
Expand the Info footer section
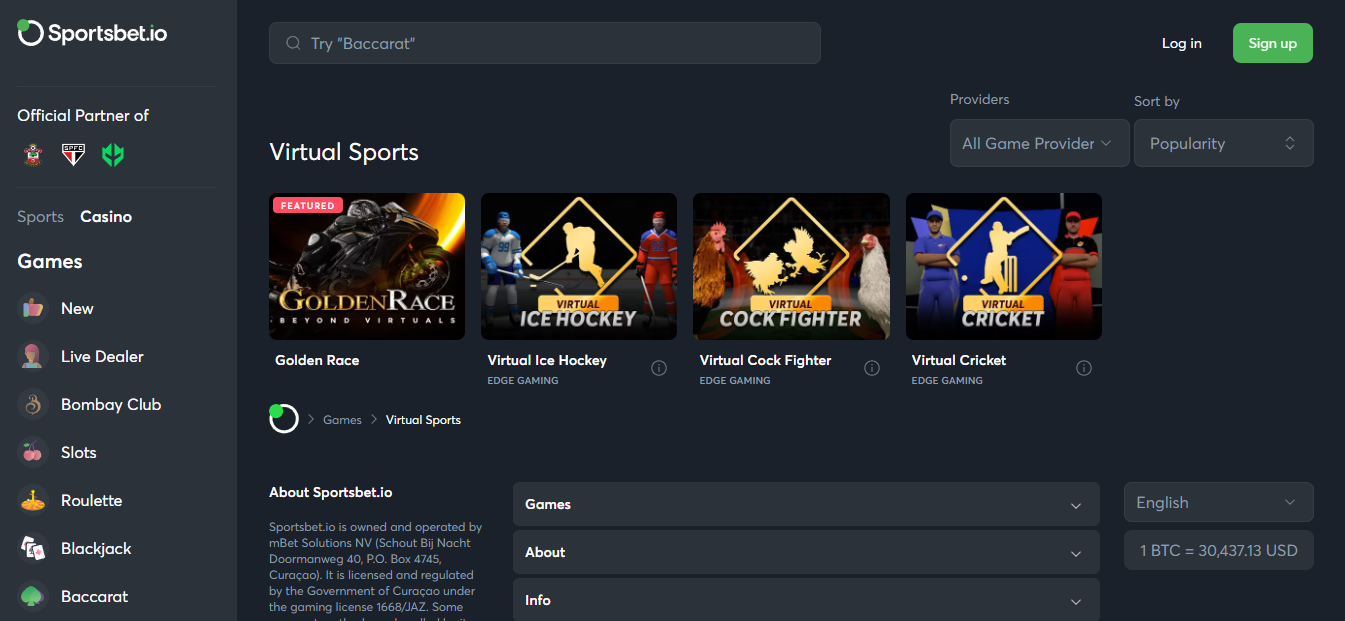(806, 600)
